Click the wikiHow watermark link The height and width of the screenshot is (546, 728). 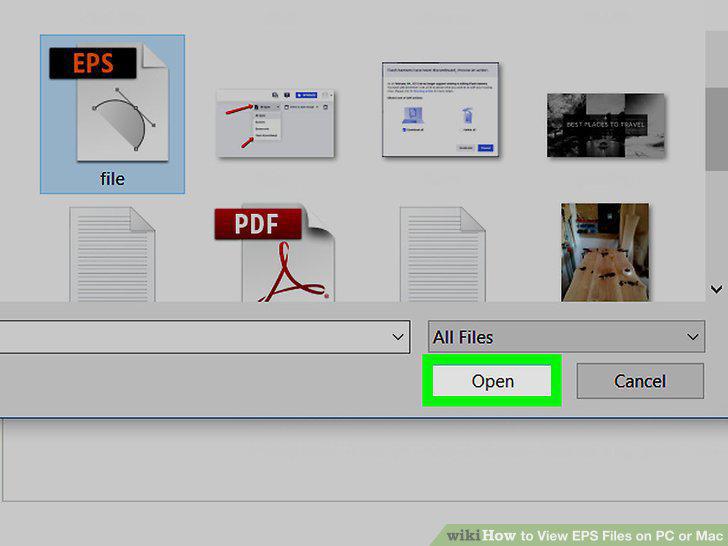[584, 535]
